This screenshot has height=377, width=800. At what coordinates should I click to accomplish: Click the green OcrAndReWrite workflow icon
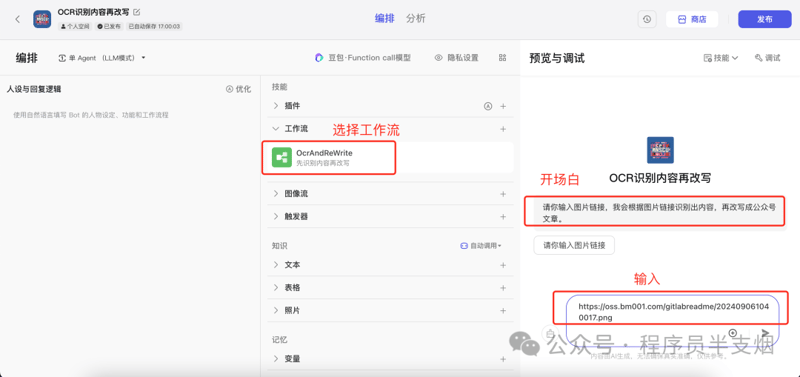pyautogui.click(x=281, y=158)
